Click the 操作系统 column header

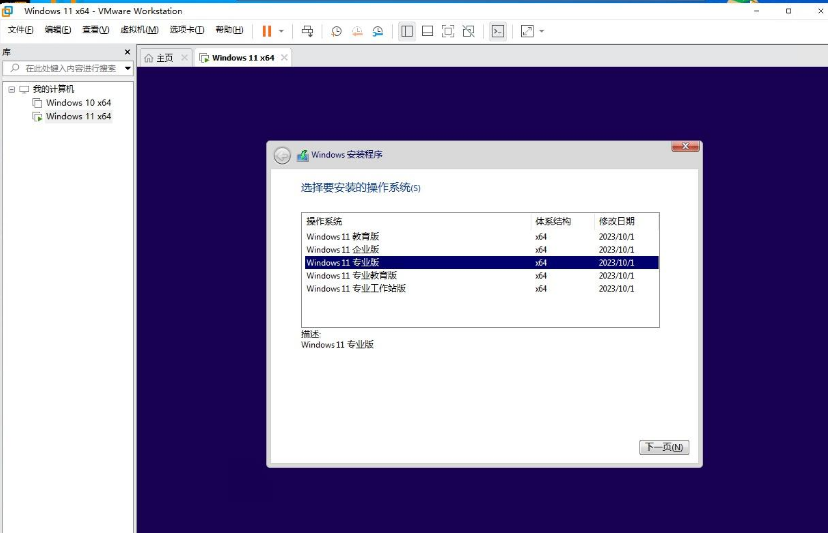416,221
